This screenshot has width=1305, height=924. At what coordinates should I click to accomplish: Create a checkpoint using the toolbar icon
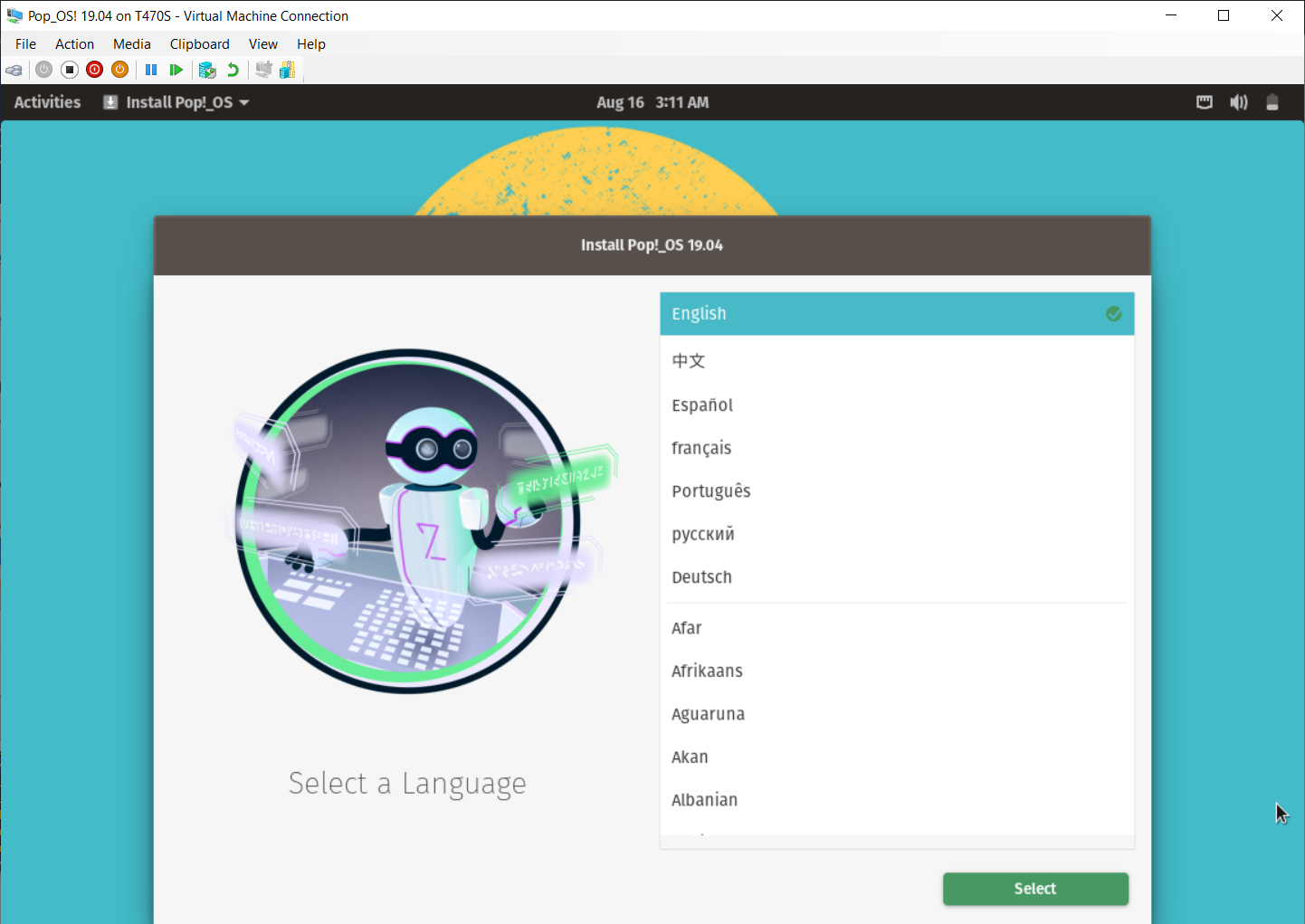(x=207, y=70)
